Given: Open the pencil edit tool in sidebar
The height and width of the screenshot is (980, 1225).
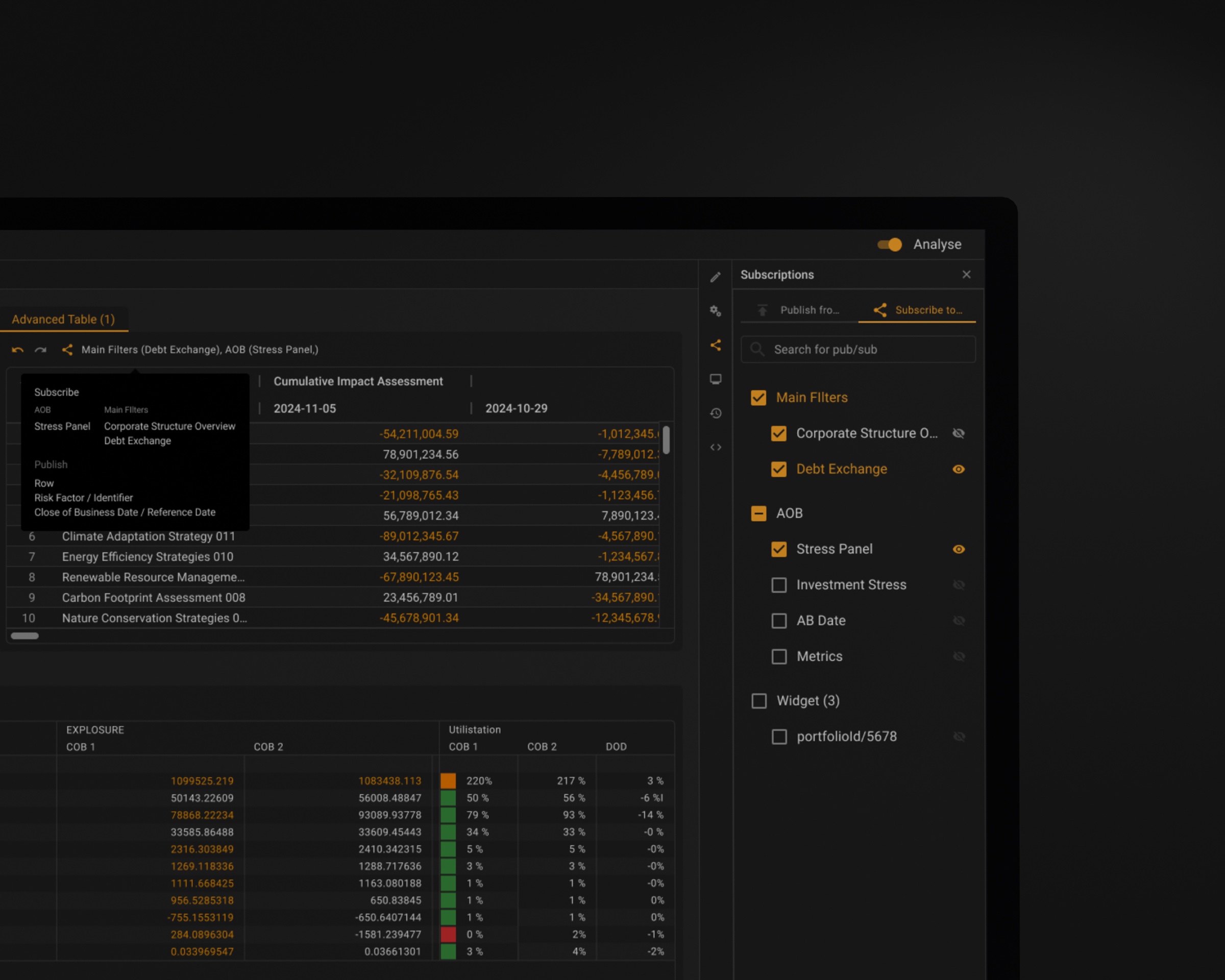Looking at the screenshot, I should [x=715, y=277].
